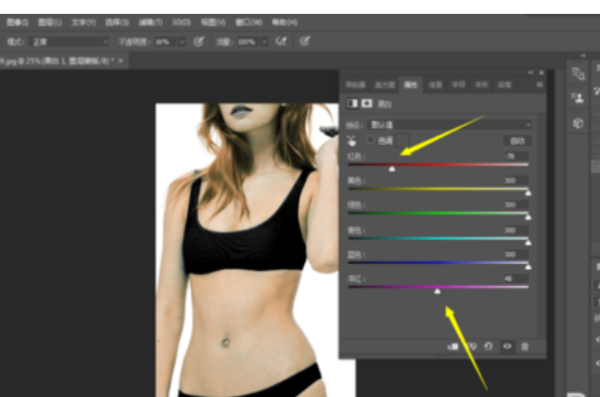Toggle airbrush mode icon next to flow
600x397 pixels.
(281, 41)
